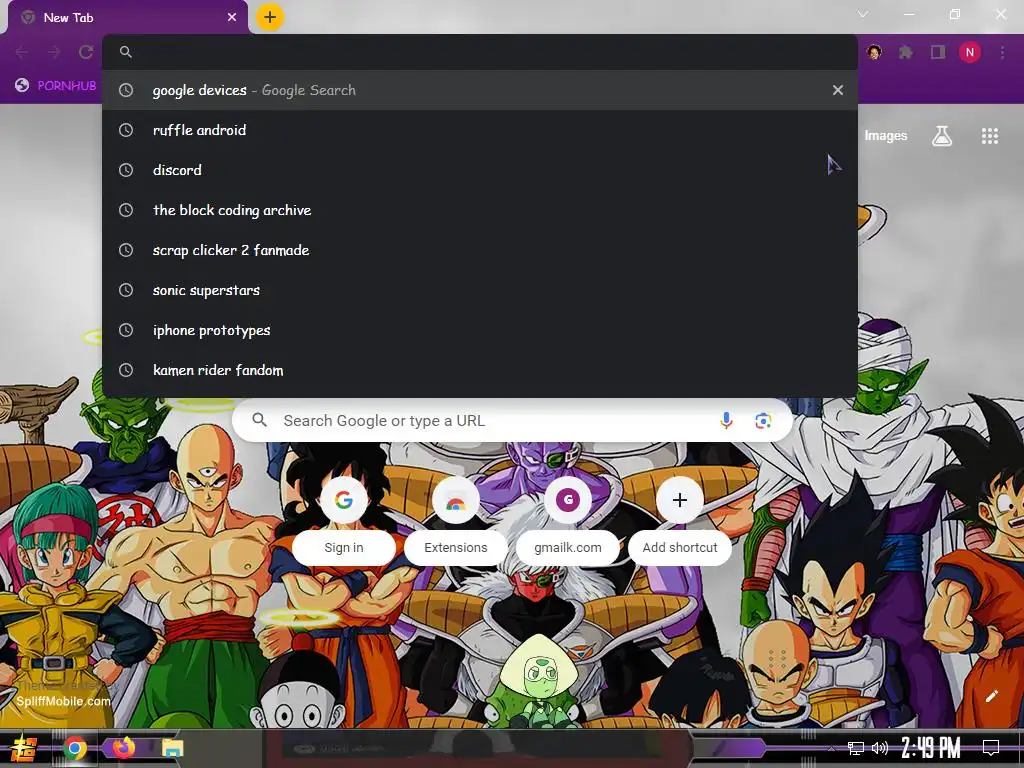Open the volume speaker icon in tray
The width and height of the screenshot is (1024, 768).
point(880,748)
